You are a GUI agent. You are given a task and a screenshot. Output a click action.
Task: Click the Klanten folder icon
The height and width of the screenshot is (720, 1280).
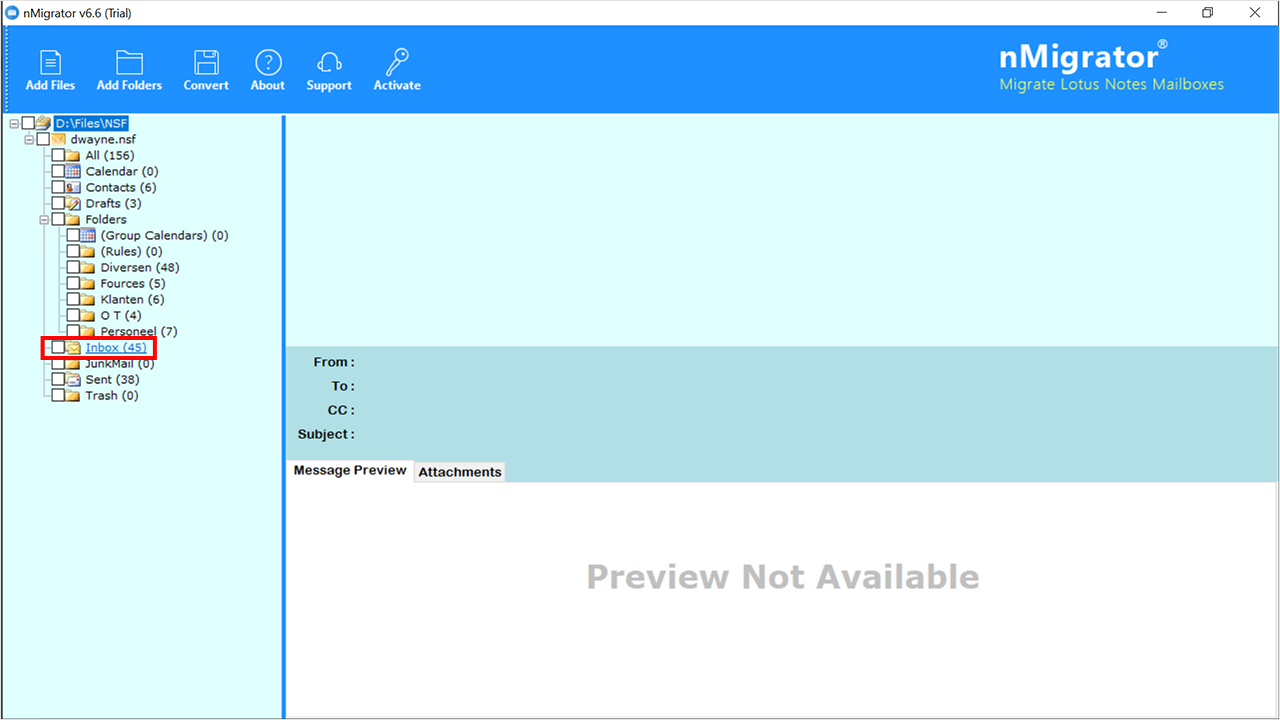coord(88,299)
